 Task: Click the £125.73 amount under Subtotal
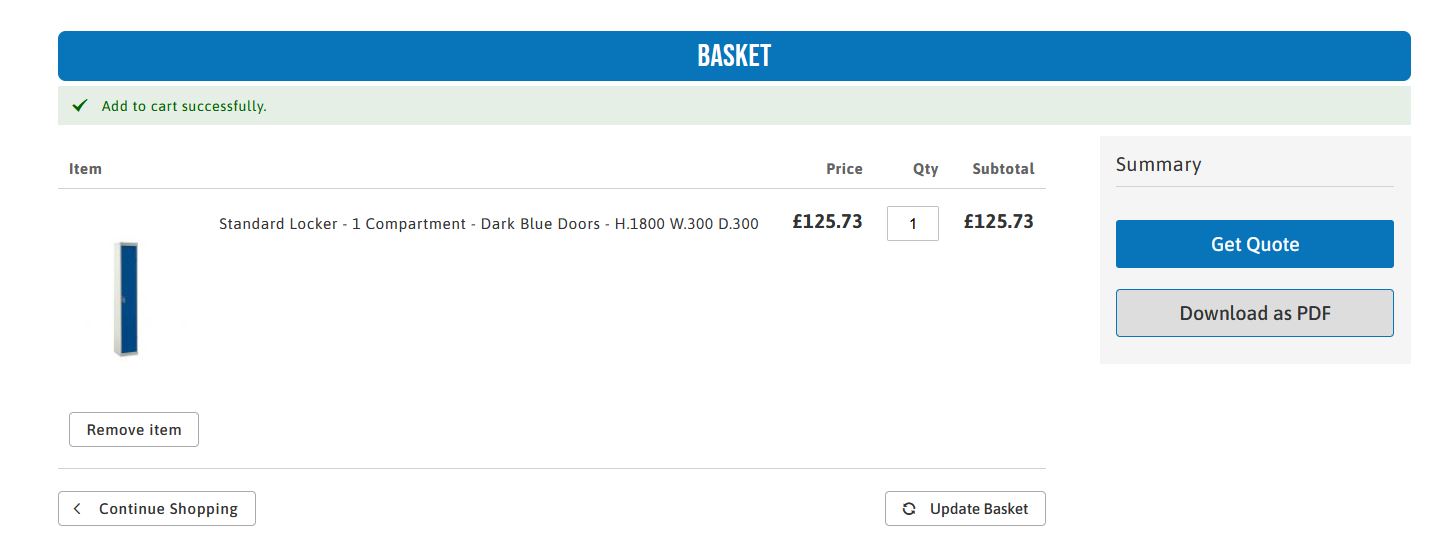[998, 222]
